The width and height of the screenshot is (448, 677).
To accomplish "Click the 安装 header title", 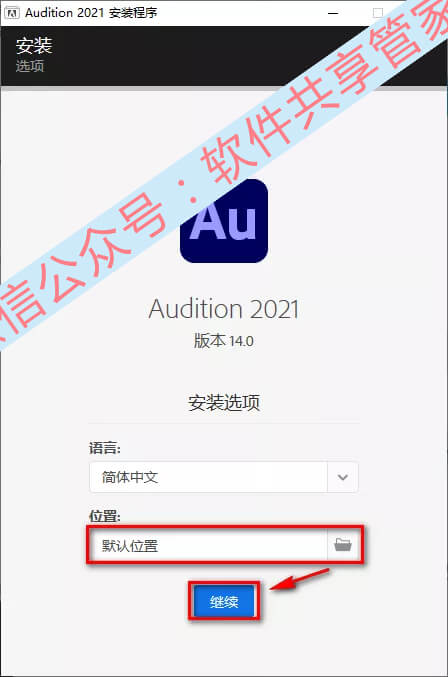I will click(x=34, y=45).
